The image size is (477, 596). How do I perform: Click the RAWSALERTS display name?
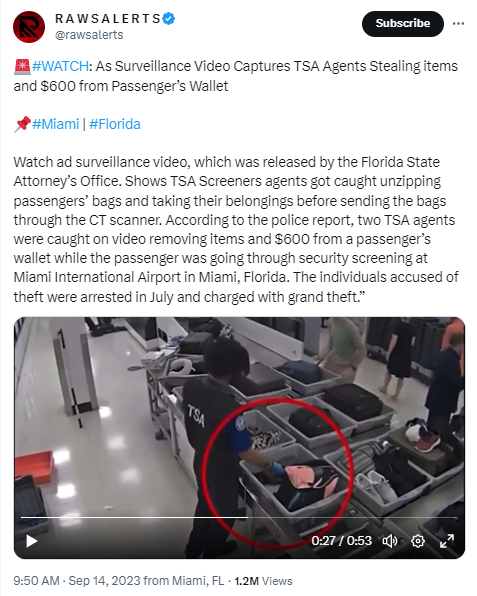tap(108, 19)
